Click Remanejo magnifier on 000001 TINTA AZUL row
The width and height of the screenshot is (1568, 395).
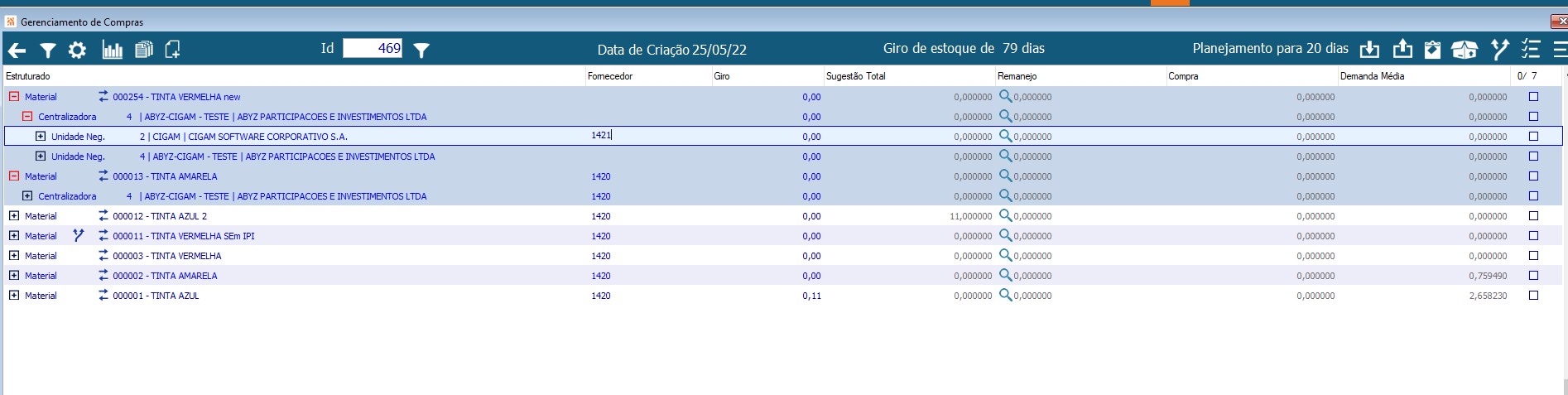(1005, 295)
